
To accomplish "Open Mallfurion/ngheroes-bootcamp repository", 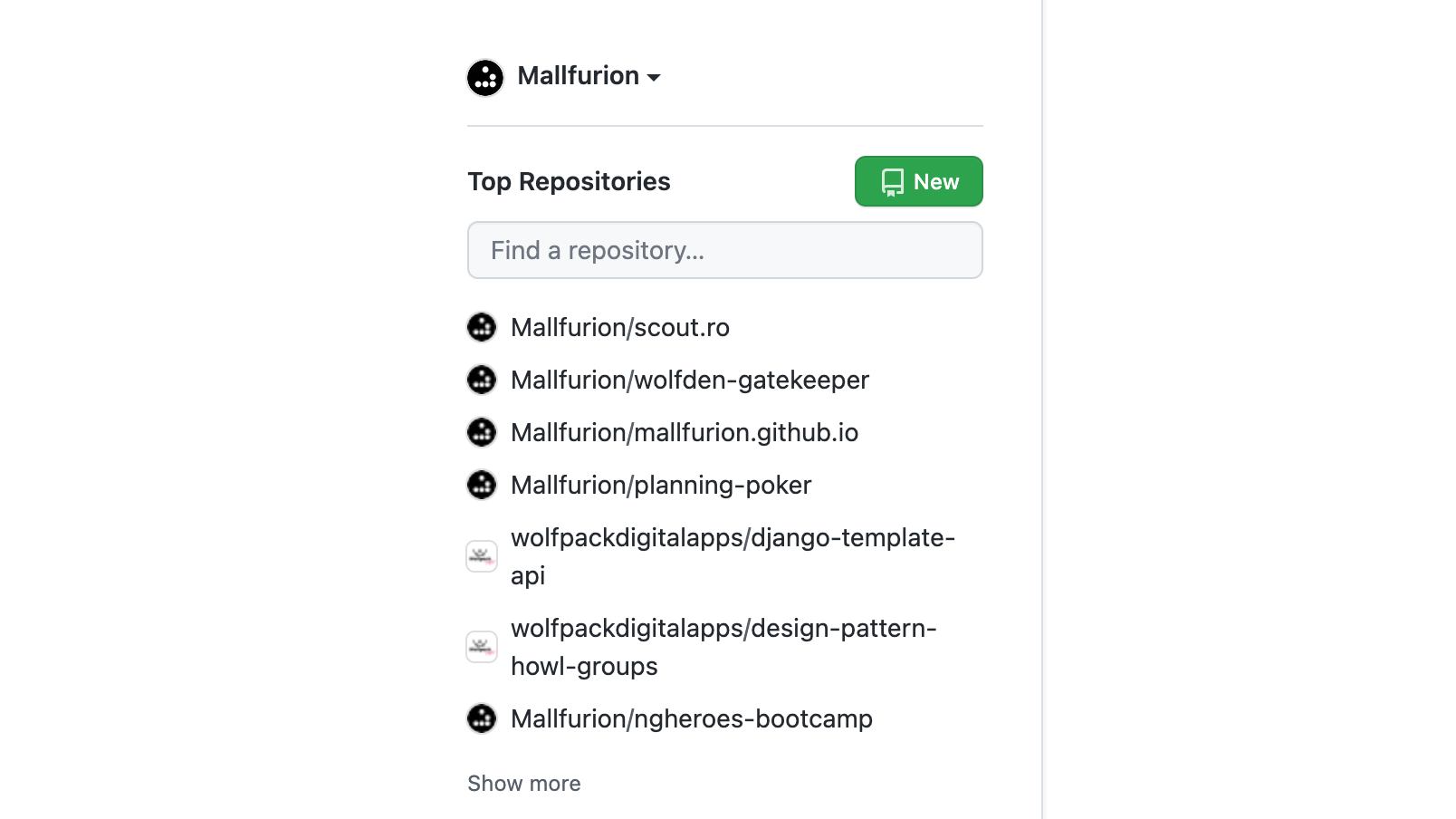I will tap(692, 718).
